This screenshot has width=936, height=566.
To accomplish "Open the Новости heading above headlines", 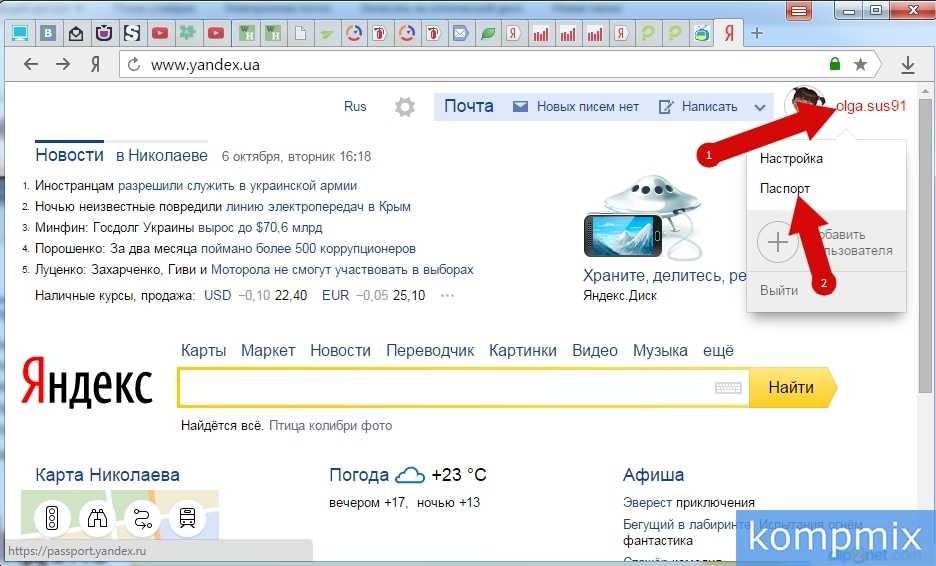I will (69, 155).
